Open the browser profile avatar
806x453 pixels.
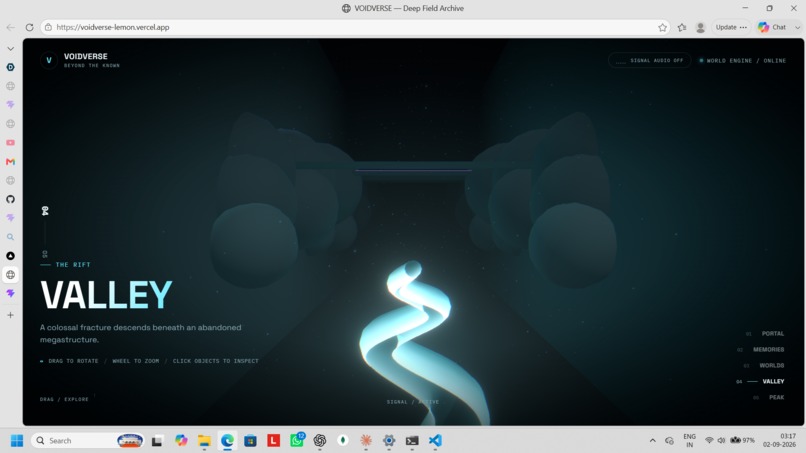(x=700, y=27)
